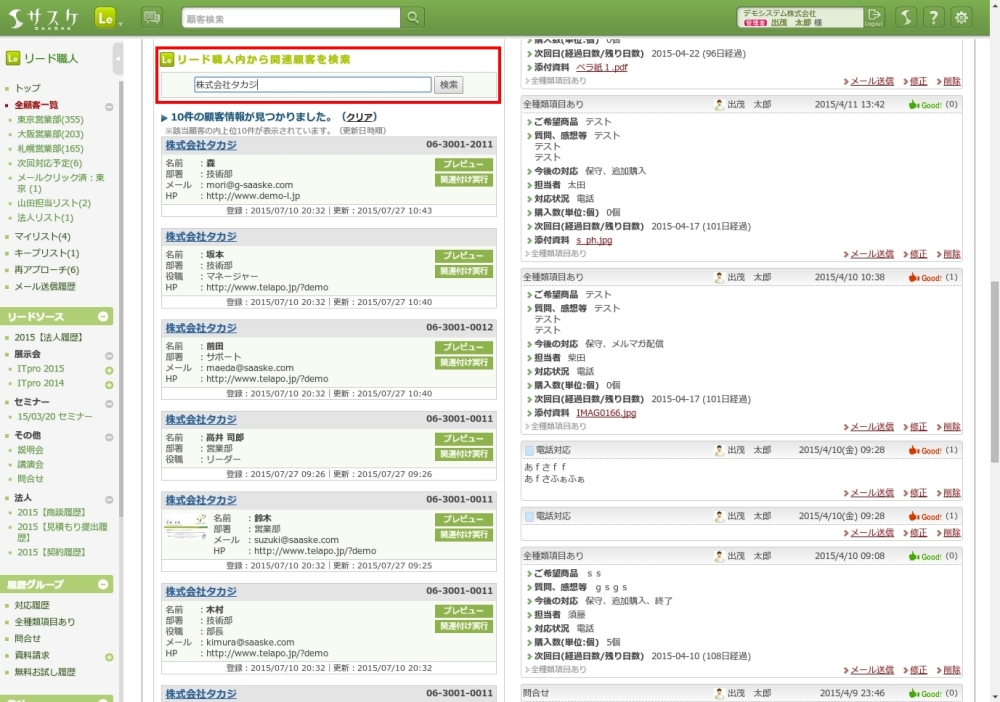The width and height of the screenshot is (1000, 702).
Task: Open the chat message icon in header
Action: [152, 17]
